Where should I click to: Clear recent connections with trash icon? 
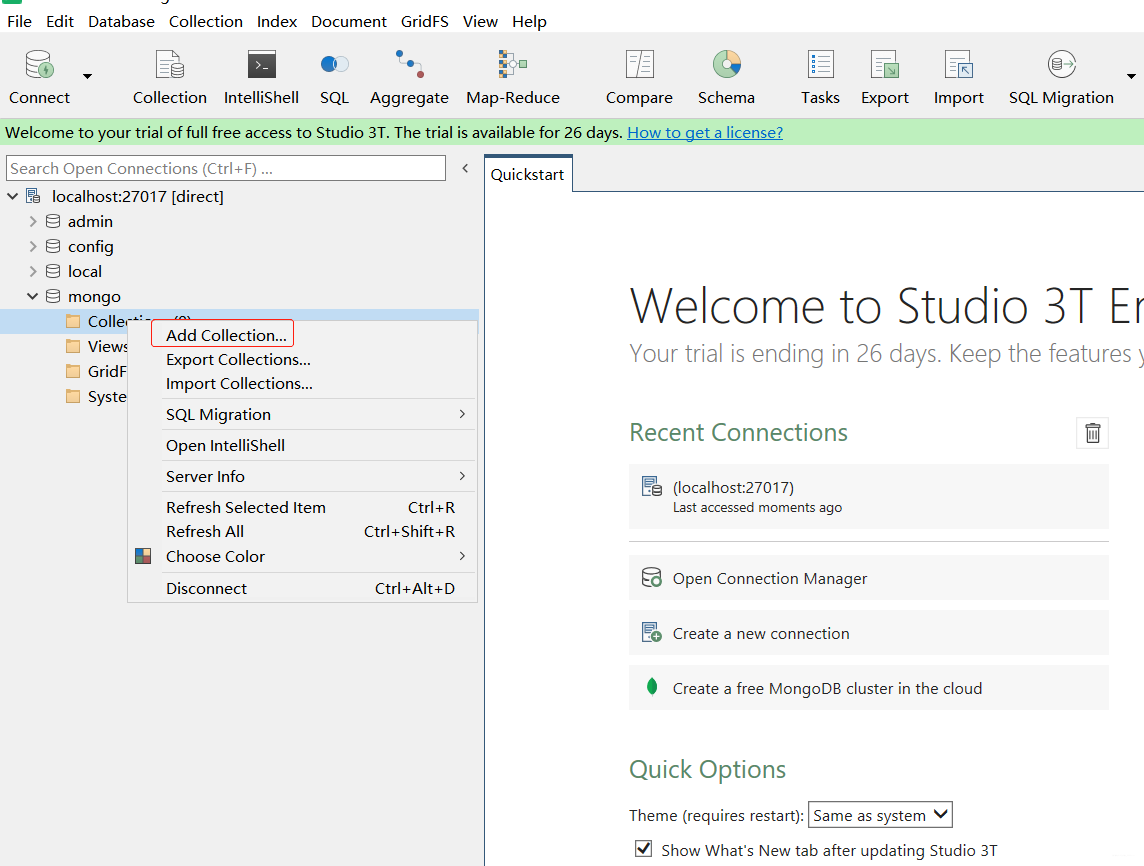(1092, 433)
